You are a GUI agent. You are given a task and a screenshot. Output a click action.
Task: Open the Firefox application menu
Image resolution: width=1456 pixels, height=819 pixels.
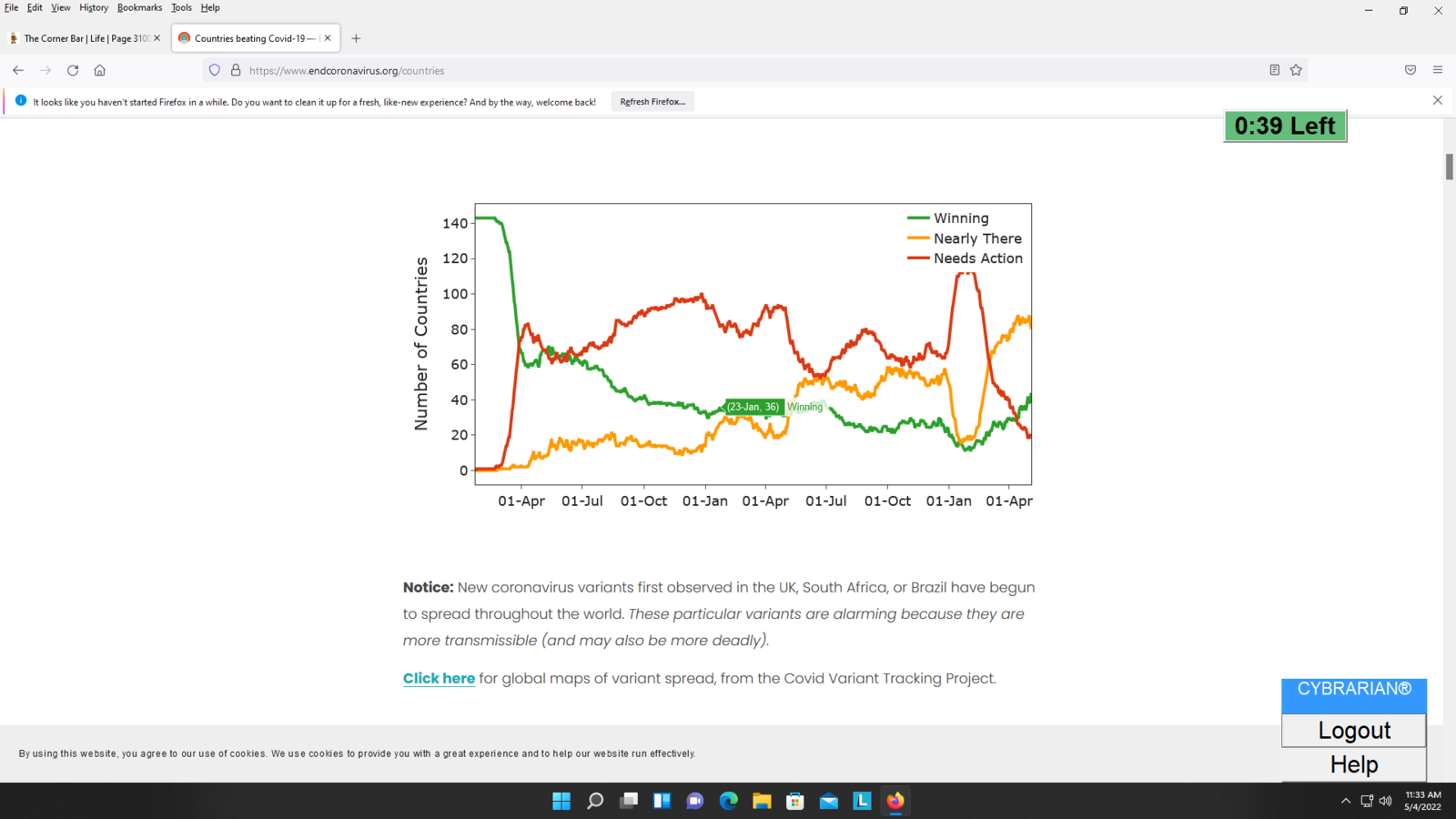coord(1438,70)
